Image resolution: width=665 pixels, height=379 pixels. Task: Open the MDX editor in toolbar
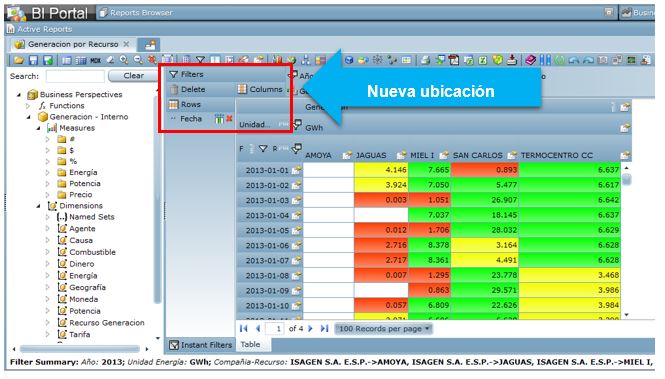(95, 61)
